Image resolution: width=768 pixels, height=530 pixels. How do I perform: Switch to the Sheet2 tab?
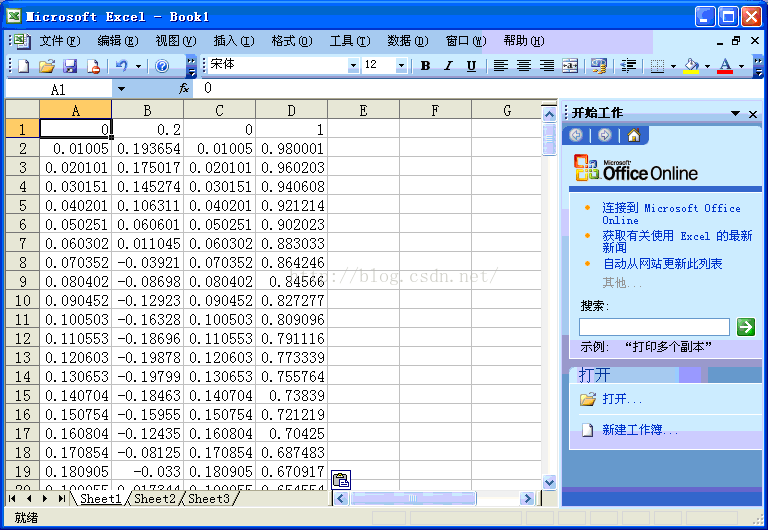point(154,499)
